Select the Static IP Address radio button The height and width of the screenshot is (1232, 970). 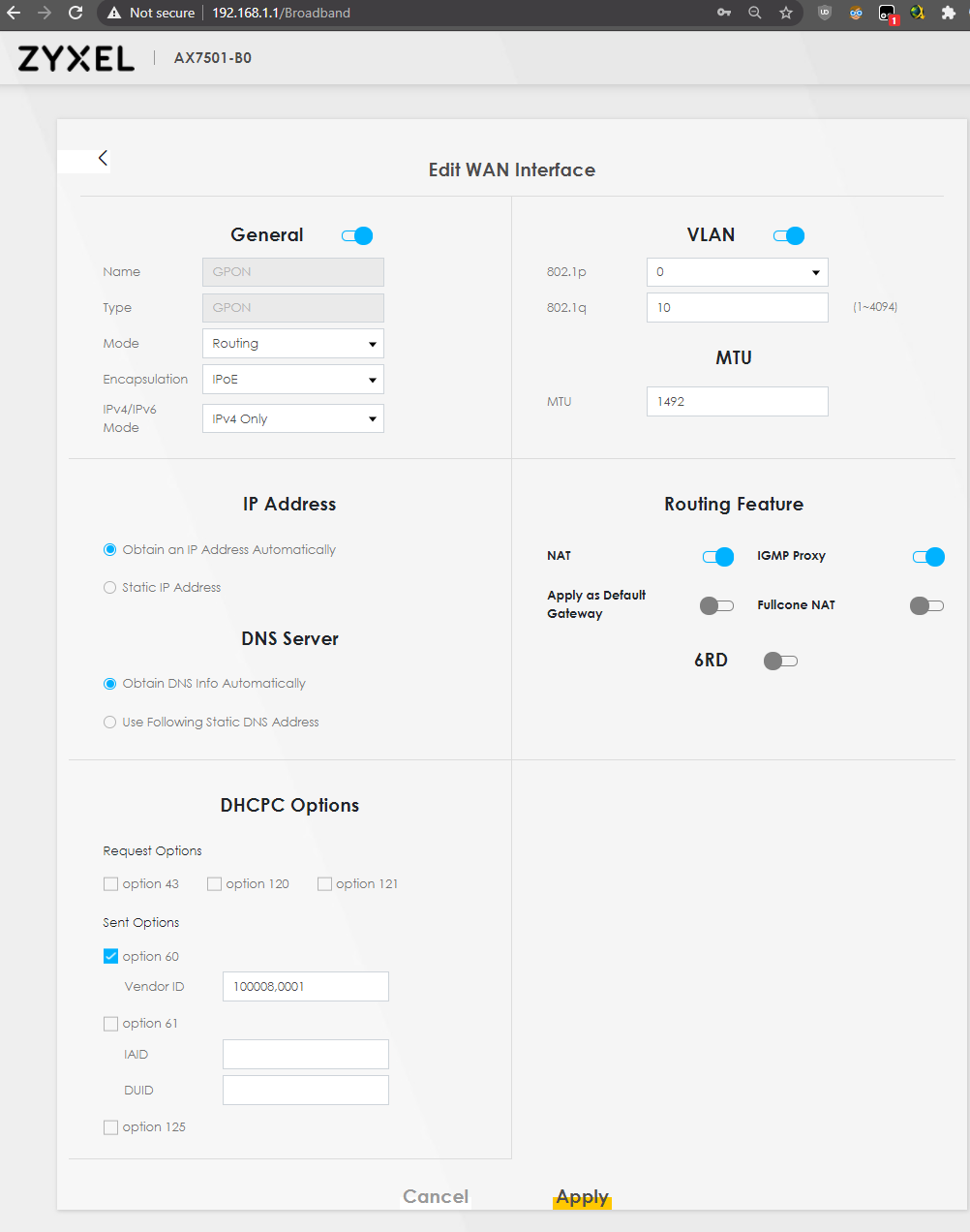[x=109, y=588]
